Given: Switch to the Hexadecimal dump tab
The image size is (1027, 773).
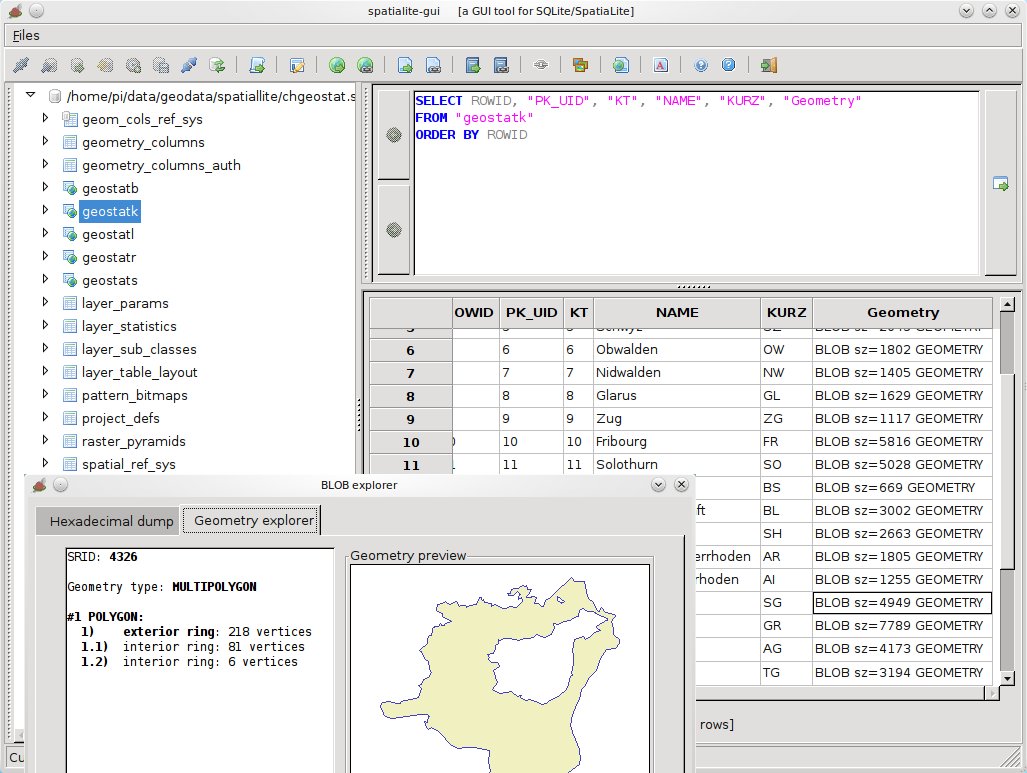Looking at the screenshot, I should [111, 521].
